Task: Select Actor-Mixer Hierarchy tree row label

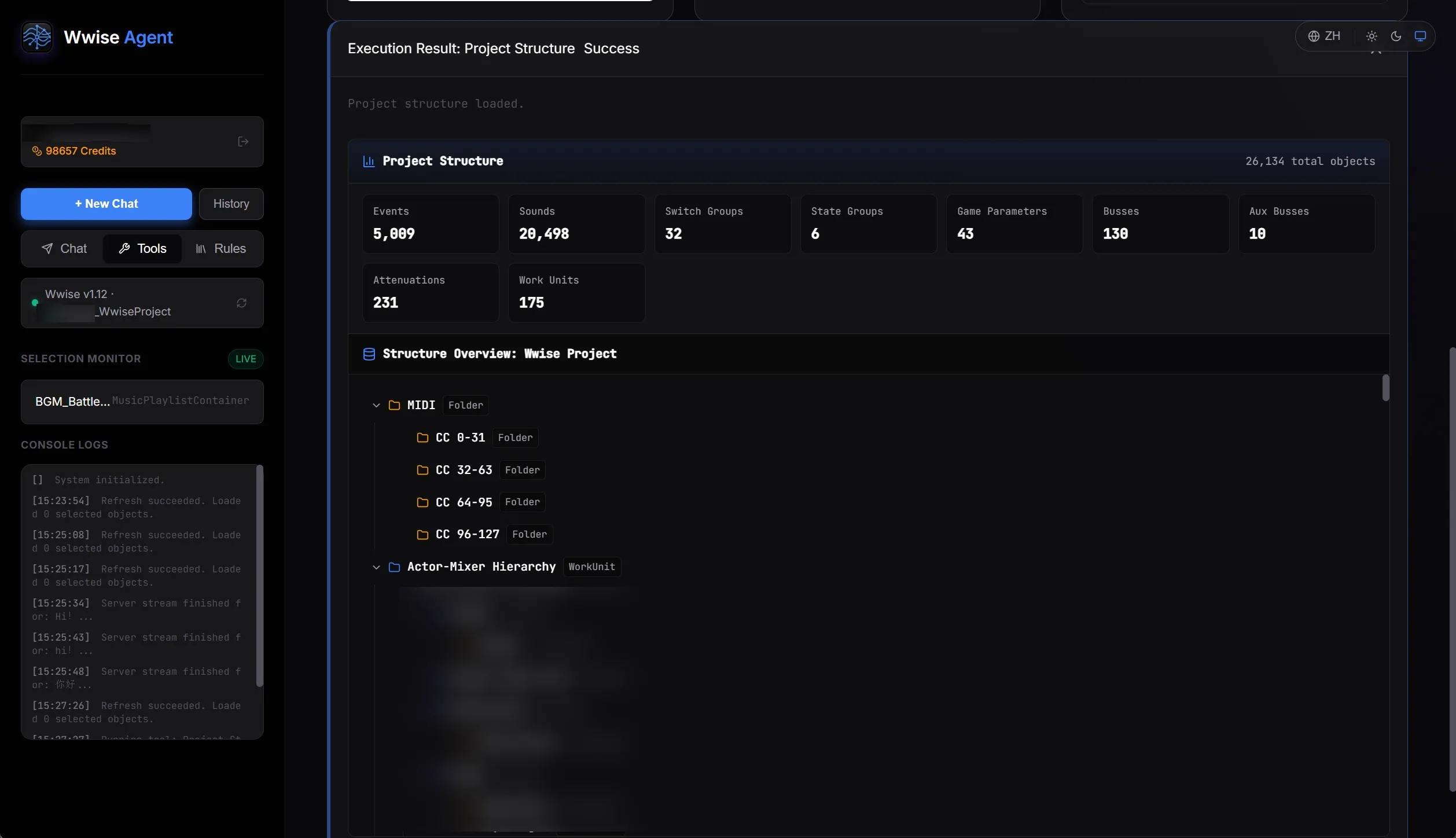Action: tap(481, 567)
